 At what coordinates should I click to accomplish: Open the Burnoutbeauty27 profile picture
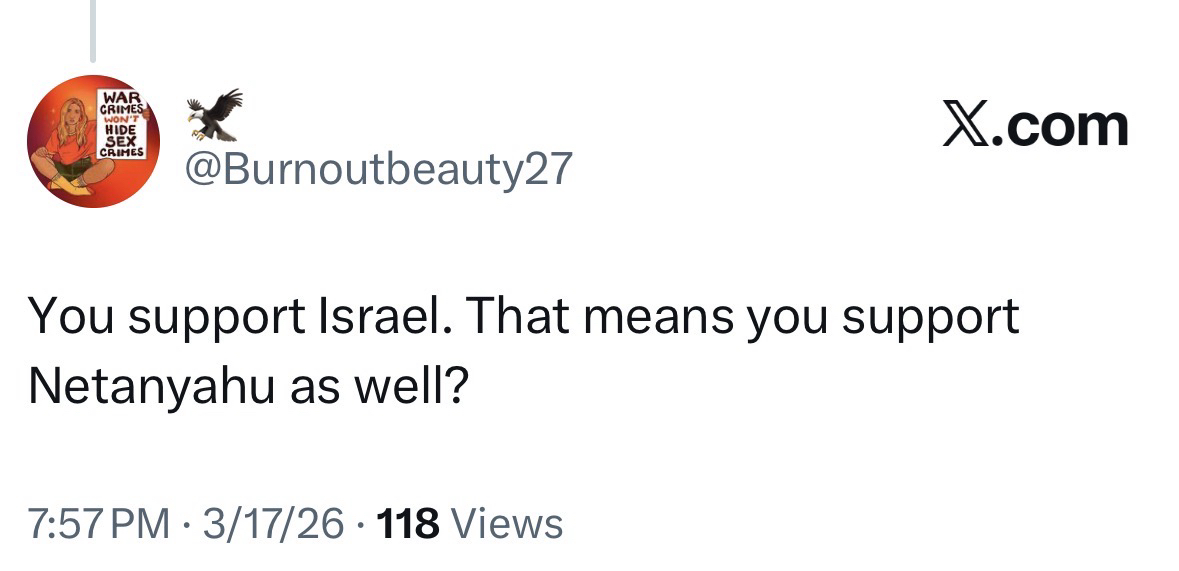pos(93,141)
